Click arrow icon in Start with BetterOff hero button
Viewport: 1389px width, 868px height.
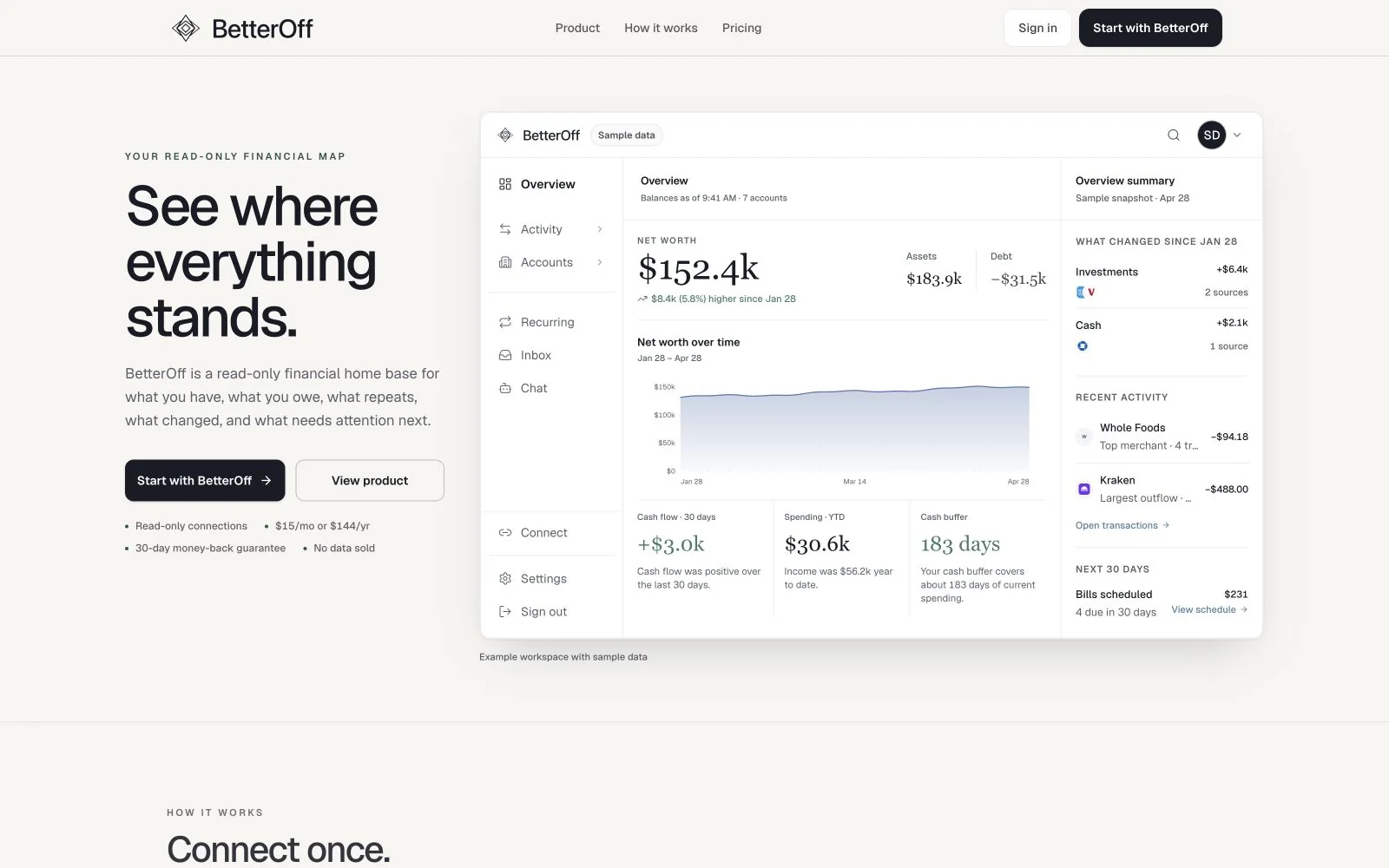point(267,480)
